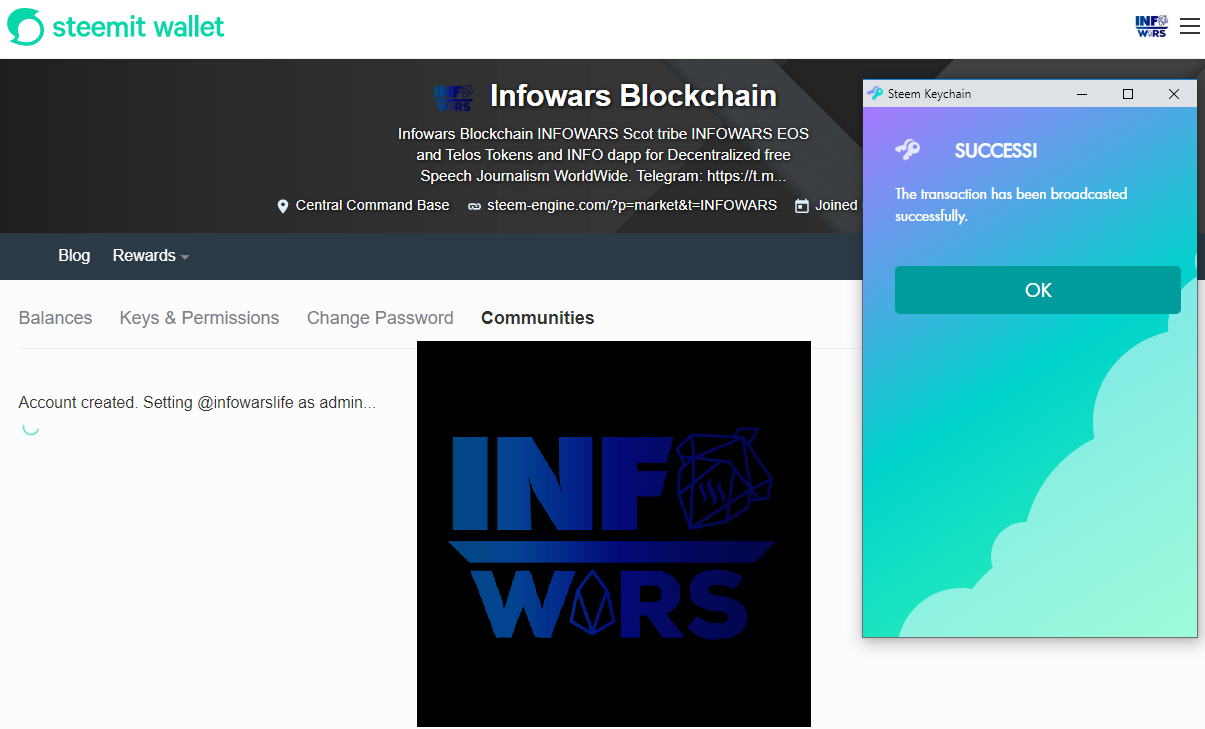This screenshot has height=729, width=1205.
Task: Open the hamburger menu in the top-right
Action: (1189, 26)
